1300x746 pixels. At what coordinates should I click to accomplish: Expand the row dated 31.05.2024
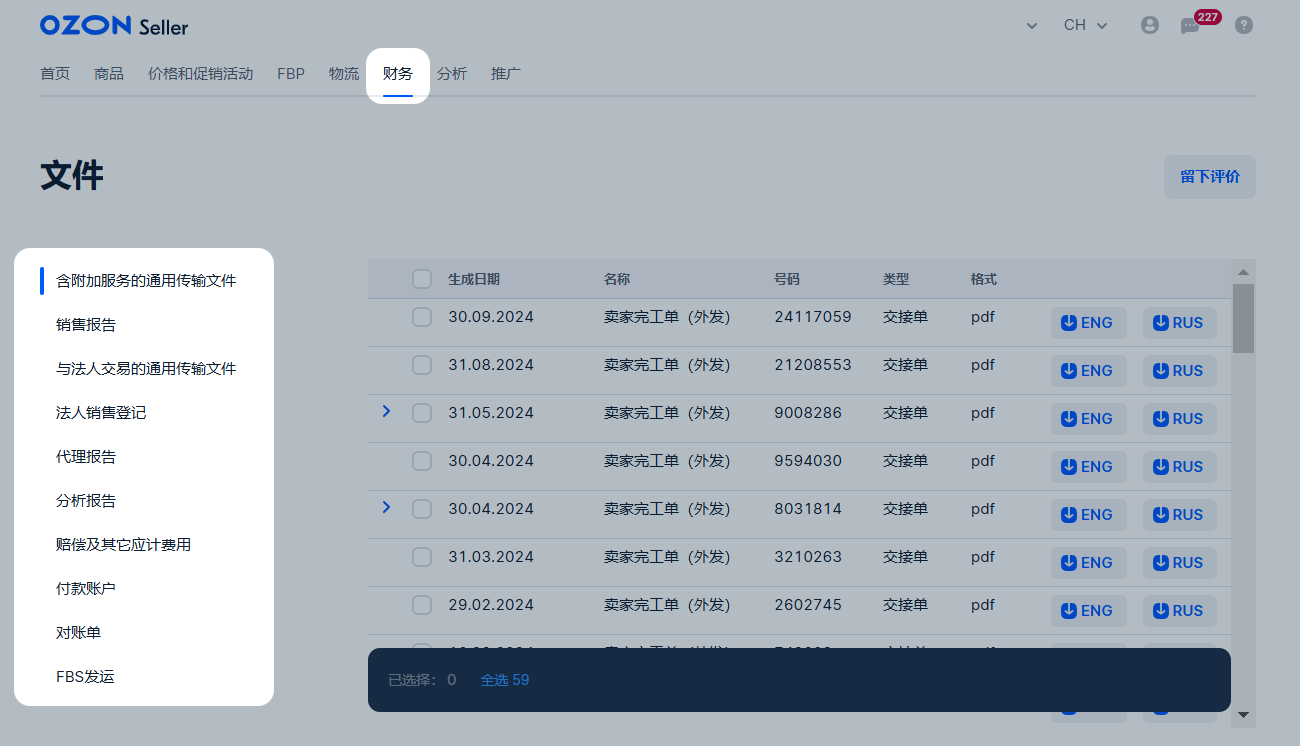click(386, 411)
